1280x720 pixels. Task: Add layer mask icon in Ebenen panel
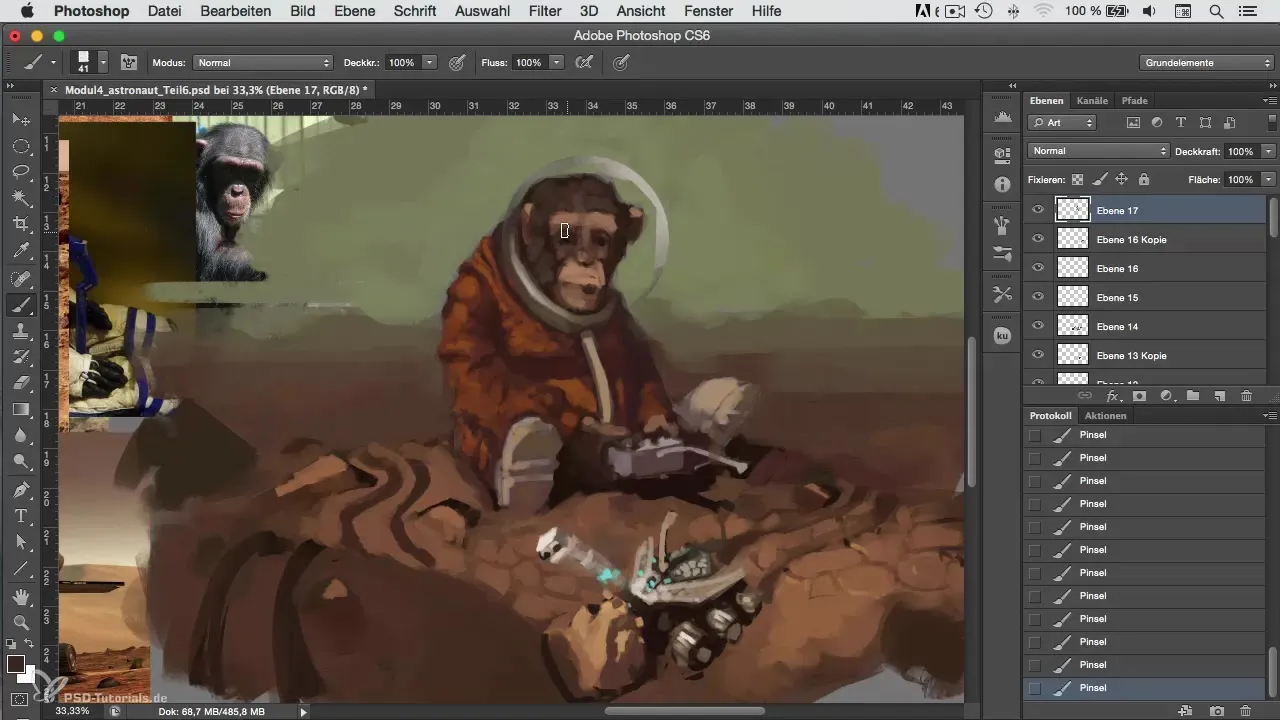(1138, 396)
